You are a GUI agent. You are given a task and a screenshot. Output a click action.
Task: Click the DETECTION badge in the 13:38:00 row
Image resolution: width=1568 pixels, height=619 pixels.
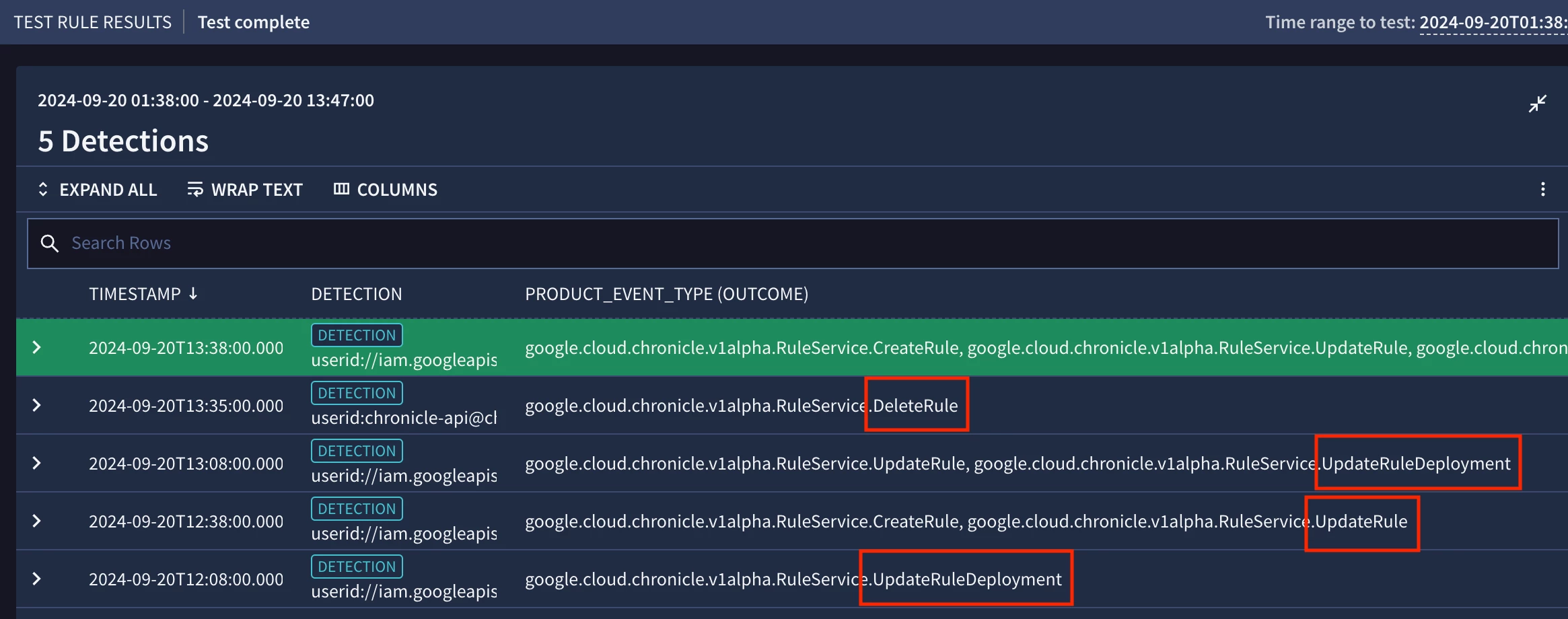tap(357, 335)
